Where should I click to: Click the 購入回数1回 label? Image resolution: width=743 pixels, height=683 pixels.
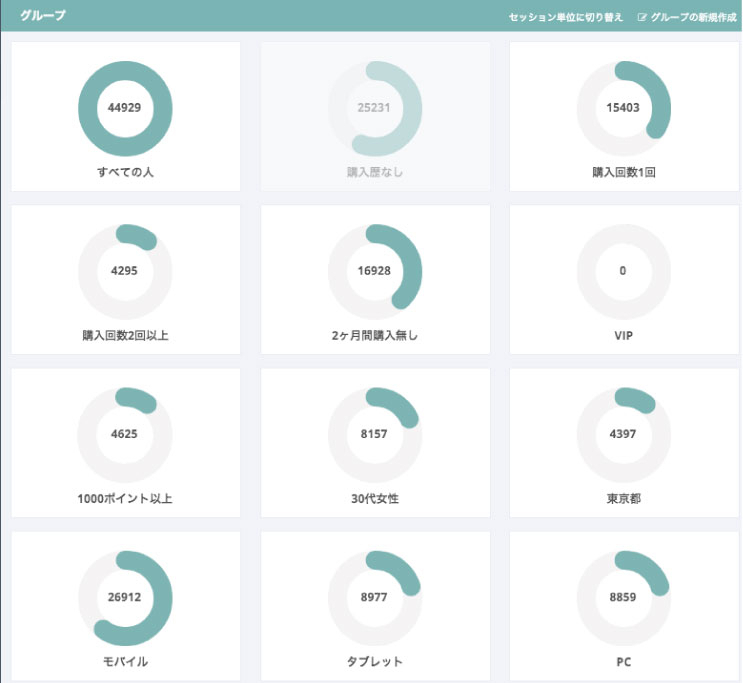[624, 172]
